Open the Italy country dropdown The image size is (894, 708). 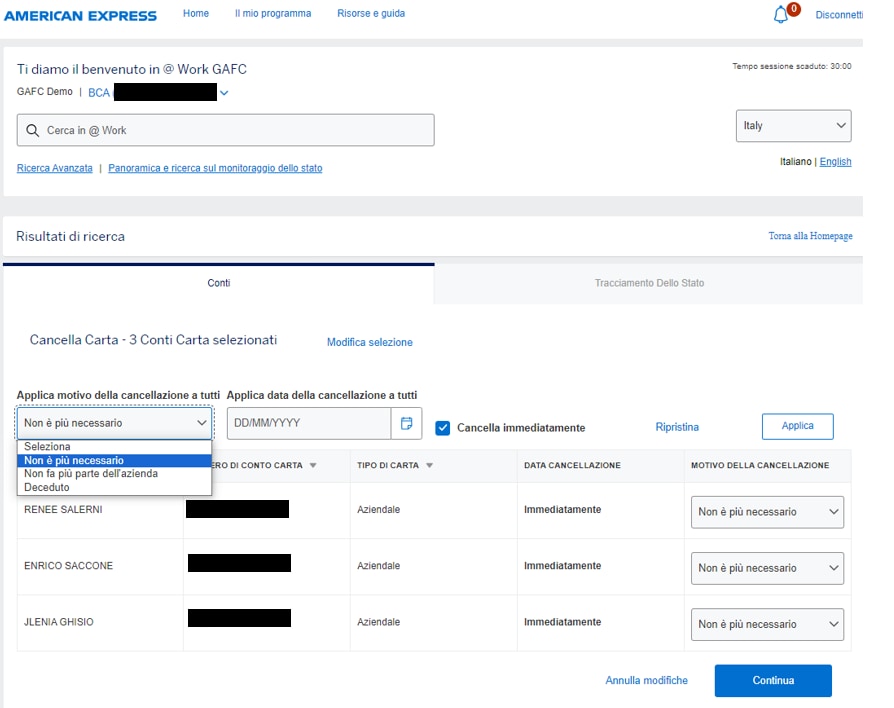(794, 126)
